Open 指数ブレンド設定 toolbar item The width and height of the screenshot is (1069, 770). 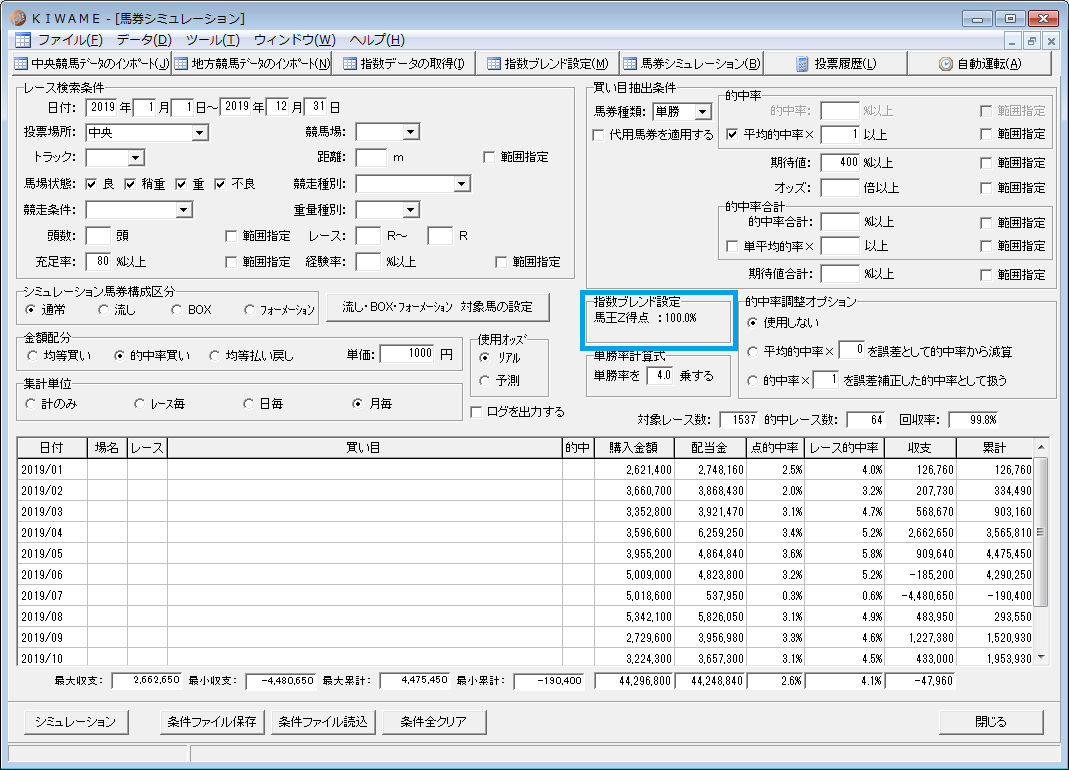[x=547, y=63]
